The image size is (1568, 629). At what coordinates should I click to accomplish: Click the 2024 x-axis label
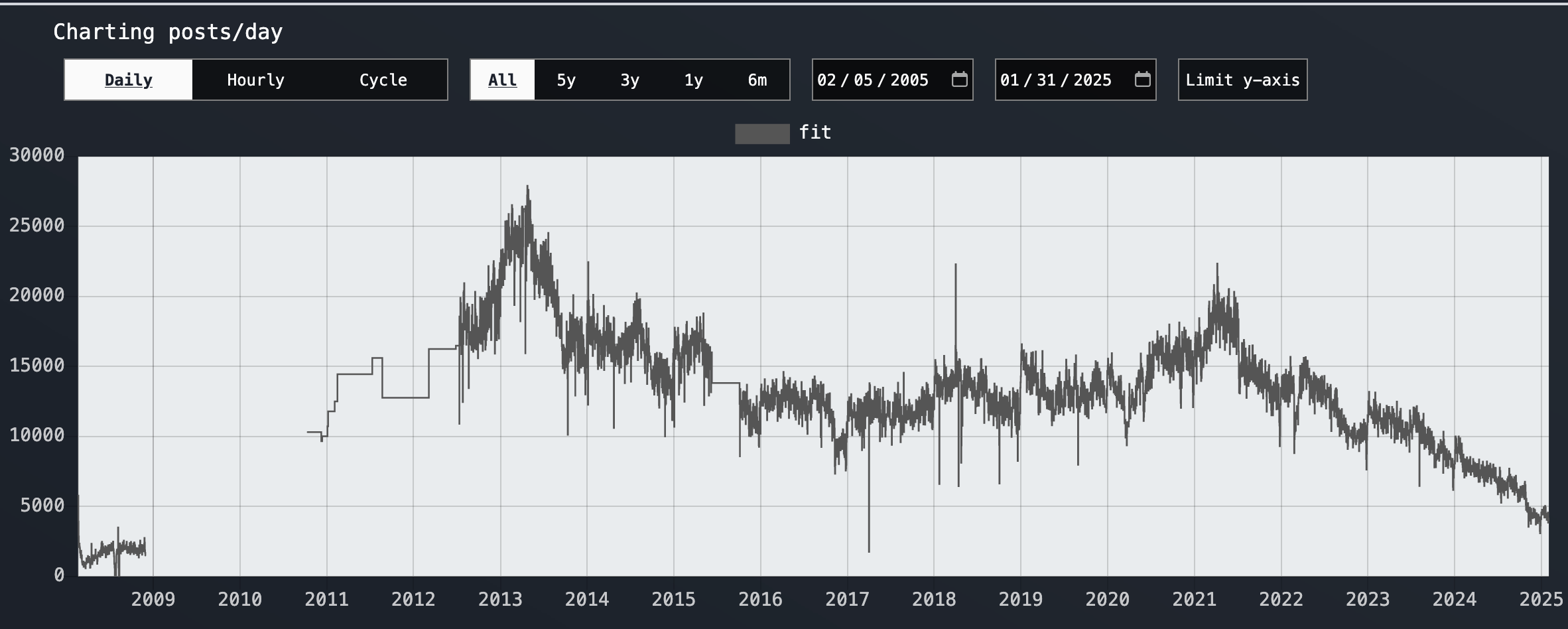point(1455,600)
